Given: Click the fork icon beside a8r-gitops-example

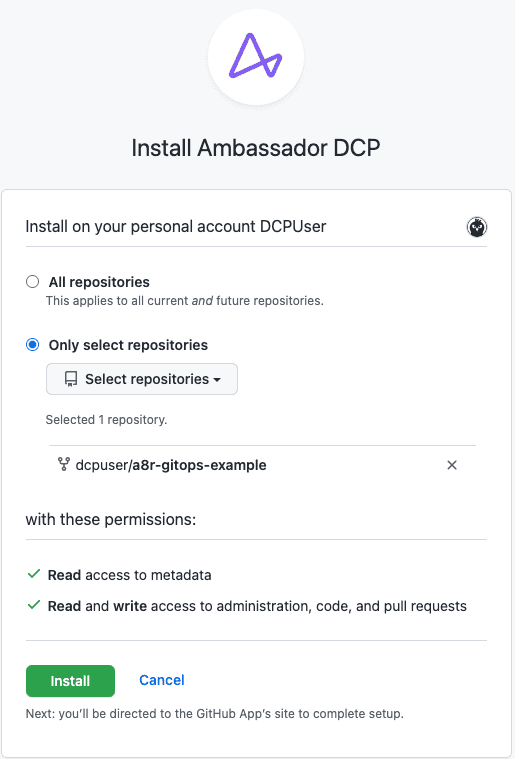Looking at the screenshot, I should (63, 465).
